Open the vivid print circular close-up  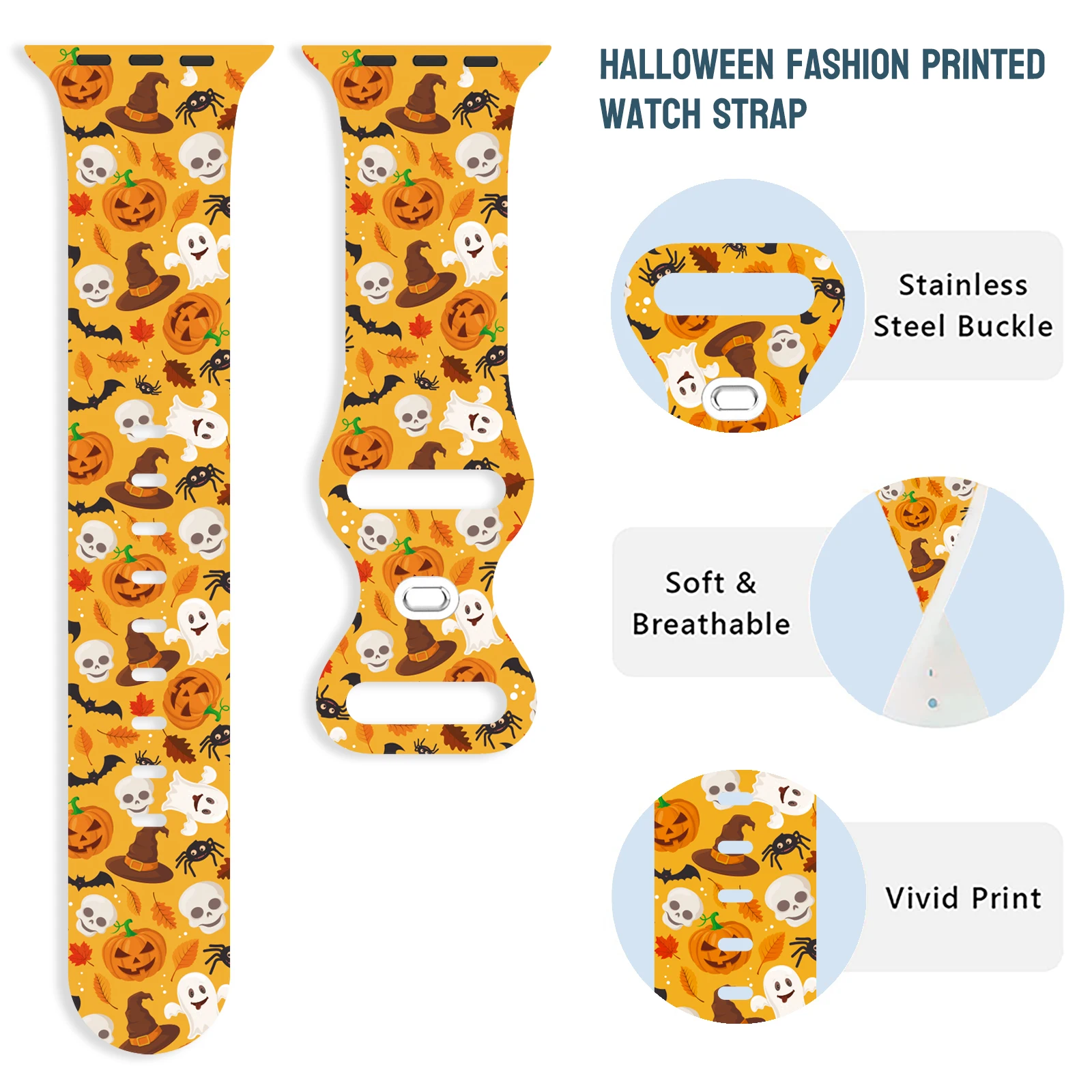[738, 896]
